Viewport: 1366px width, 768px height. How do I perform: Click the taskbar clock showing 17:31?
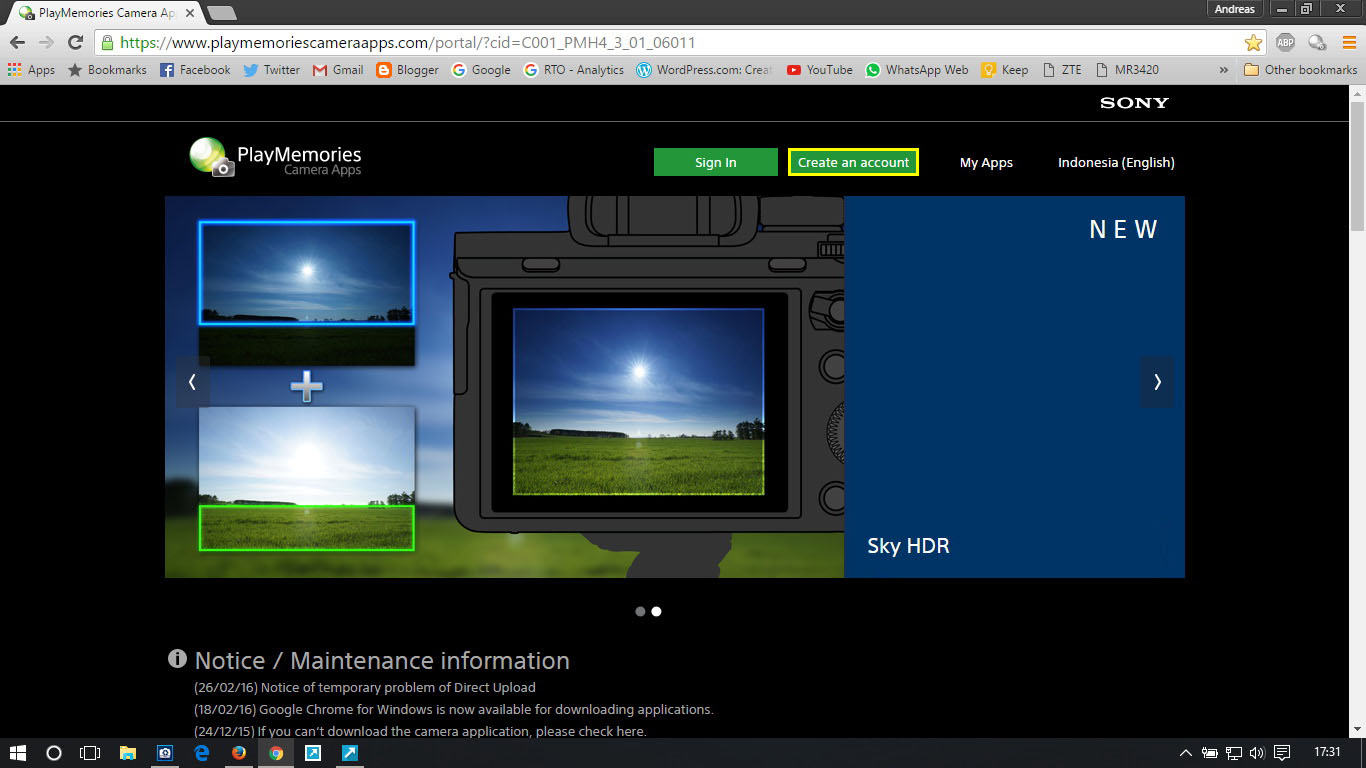(1327, 752)
